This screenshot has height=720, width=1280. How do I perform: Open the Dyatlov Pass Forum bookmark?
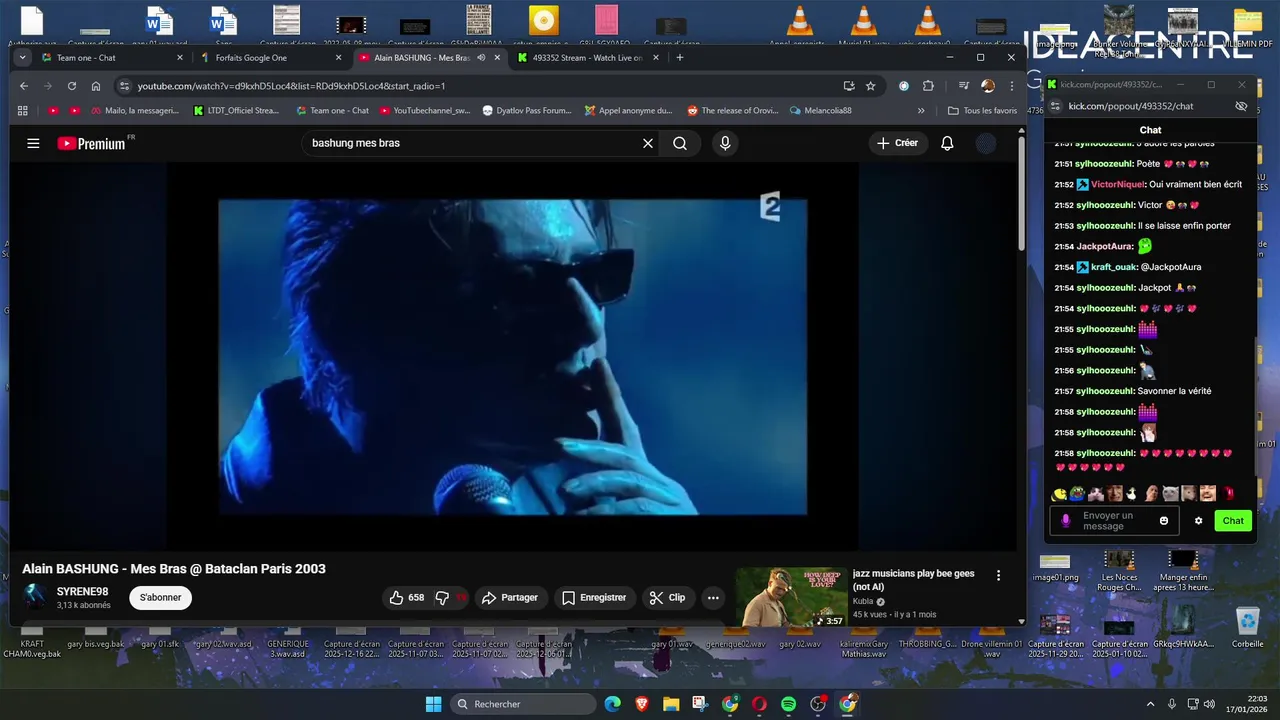[527, 111]
